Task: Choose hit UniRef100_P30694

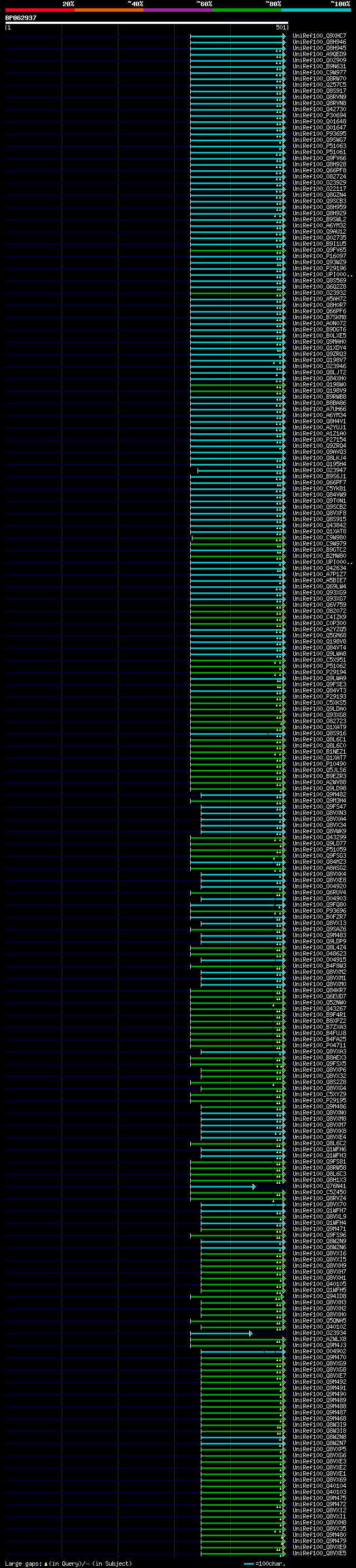Action: tap(319, 116)
